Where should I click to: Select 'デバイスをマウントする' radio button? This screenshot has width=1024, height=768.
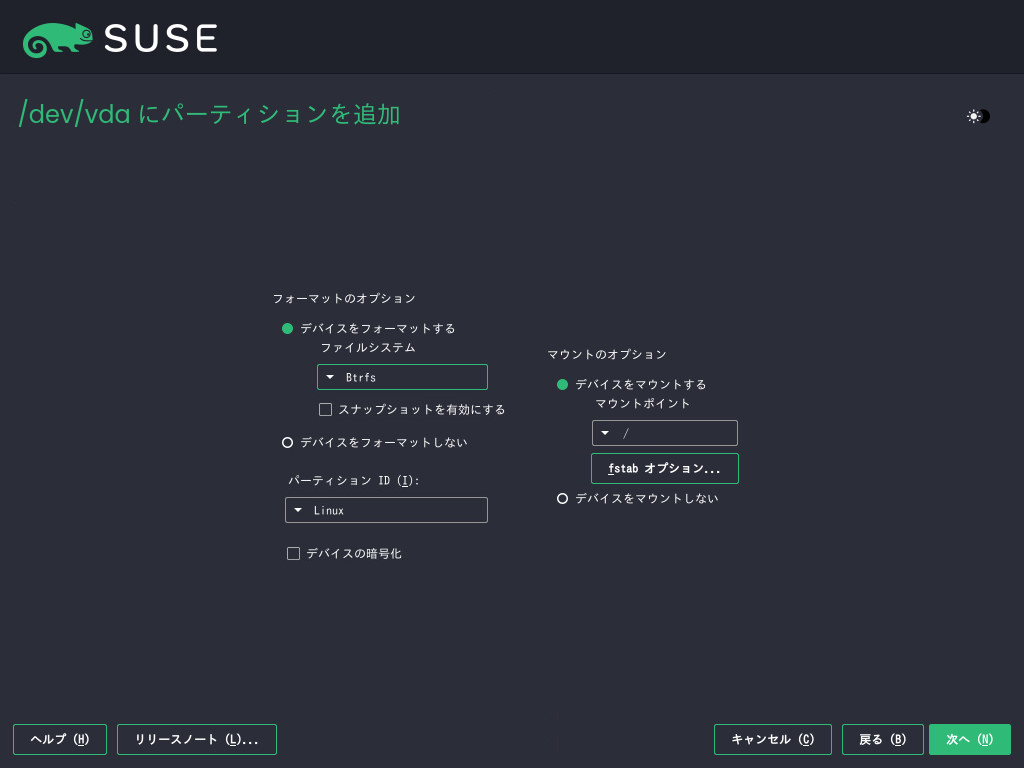(562, 385)
